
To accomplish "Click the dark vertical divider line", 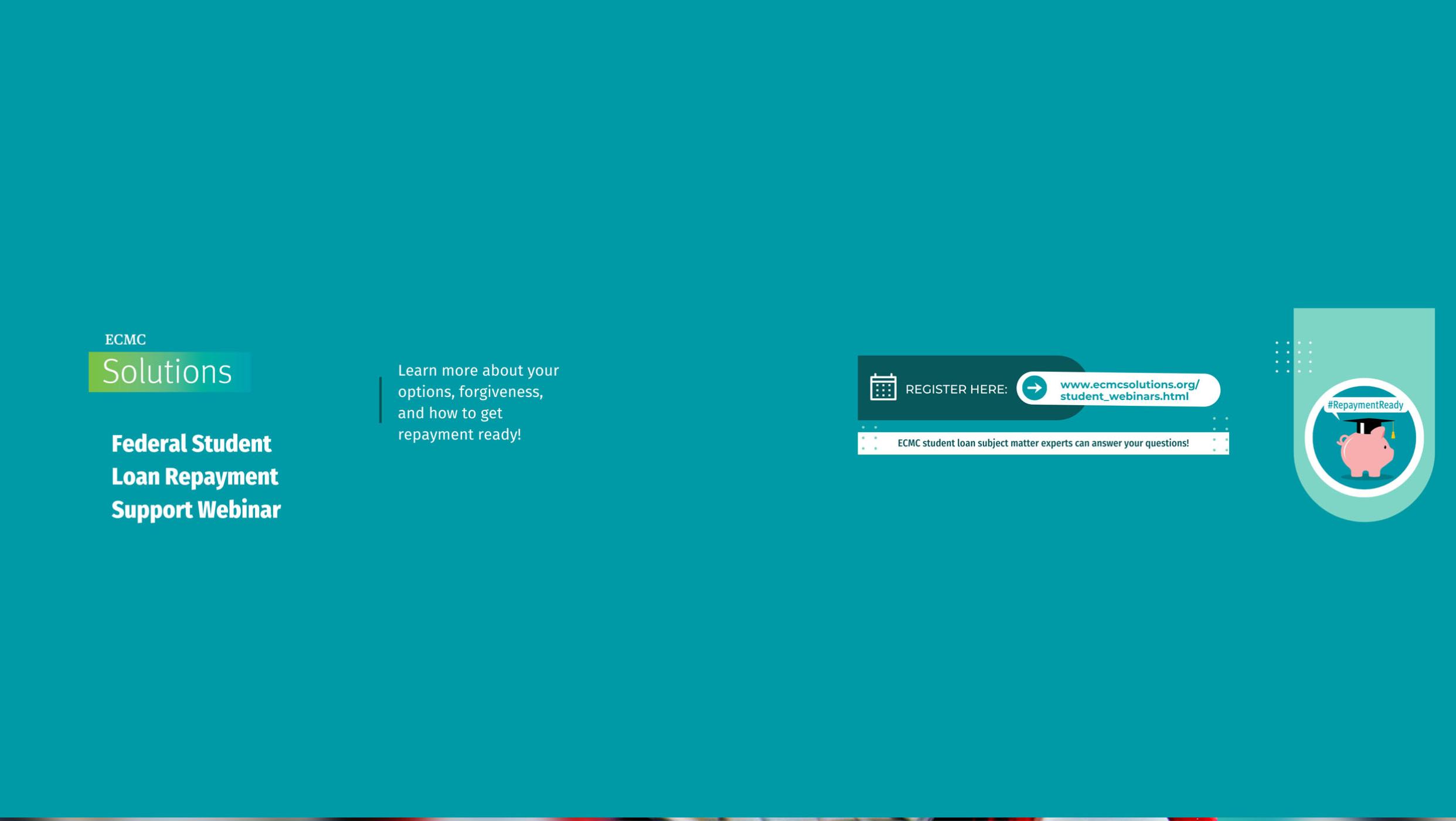I will 380,400.
